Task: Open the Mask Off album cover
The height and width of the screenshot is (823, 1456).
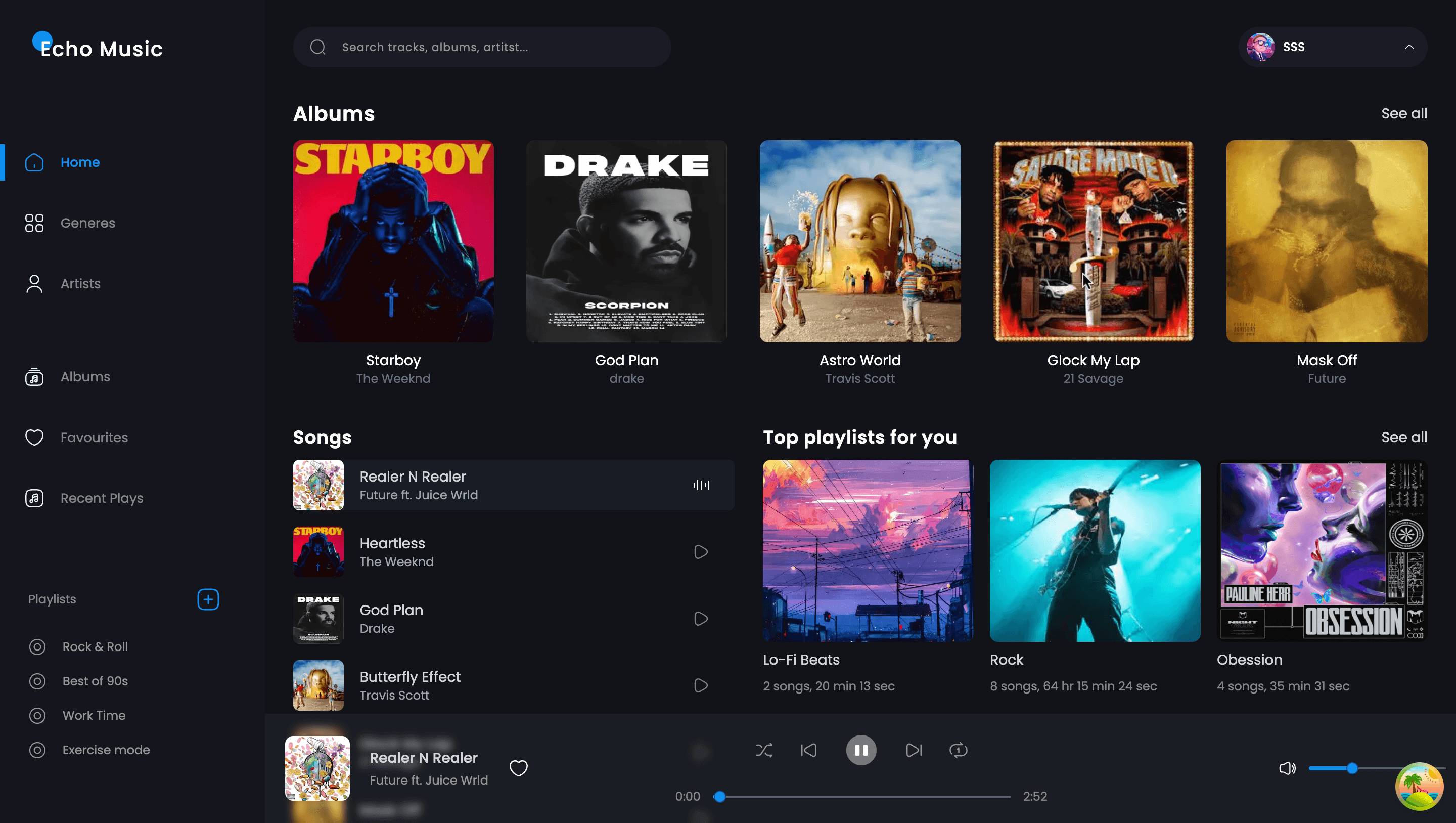Action: pos(1327,241)
